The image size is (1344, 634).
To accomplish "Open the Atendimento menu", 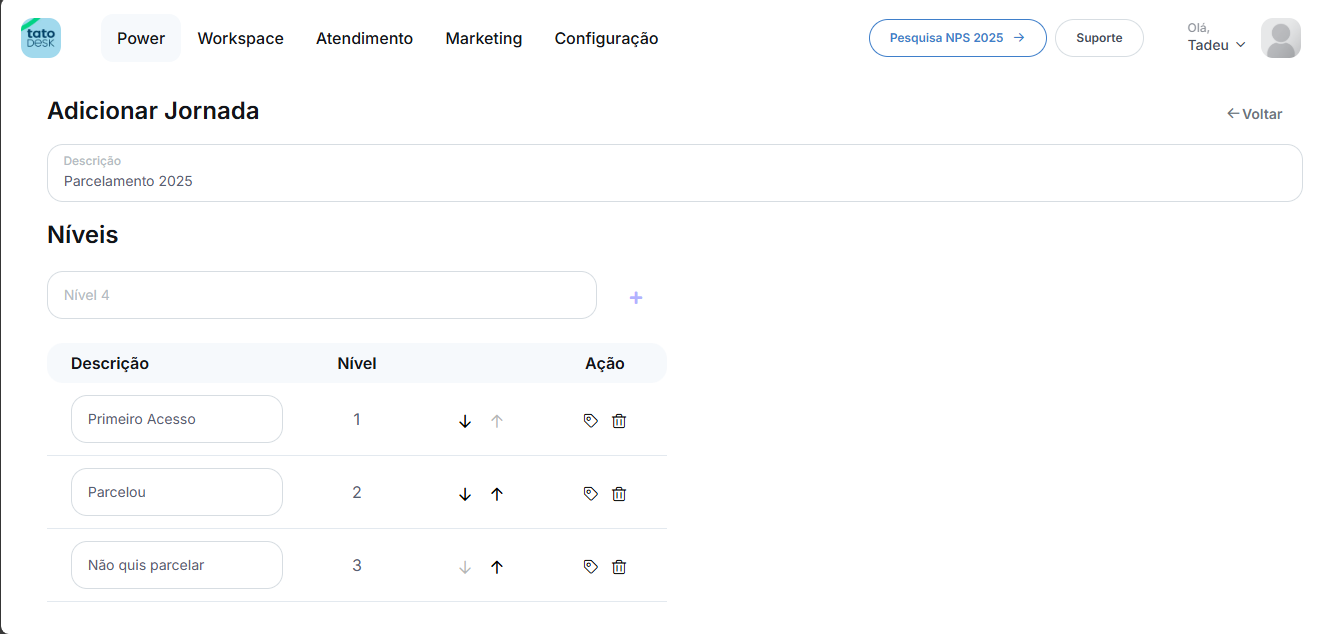I will [364, 39].
